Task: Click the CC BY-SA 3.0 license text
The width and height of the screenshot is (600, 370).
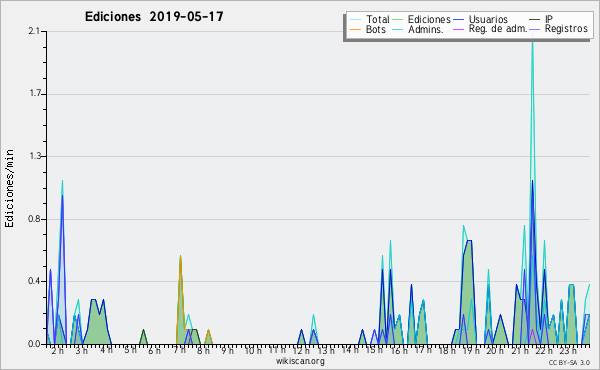Action: (569, 363)
